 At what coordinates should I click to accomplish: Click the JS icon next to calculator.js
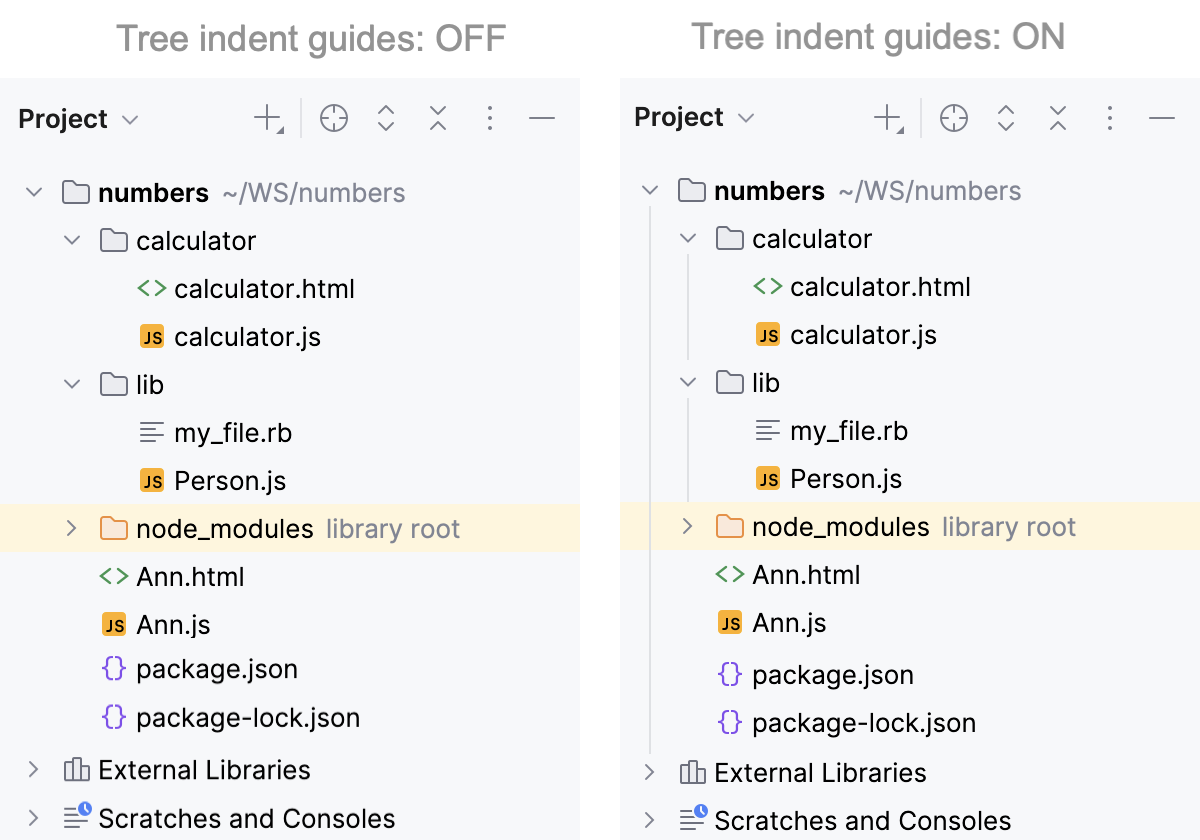[151, 336]
